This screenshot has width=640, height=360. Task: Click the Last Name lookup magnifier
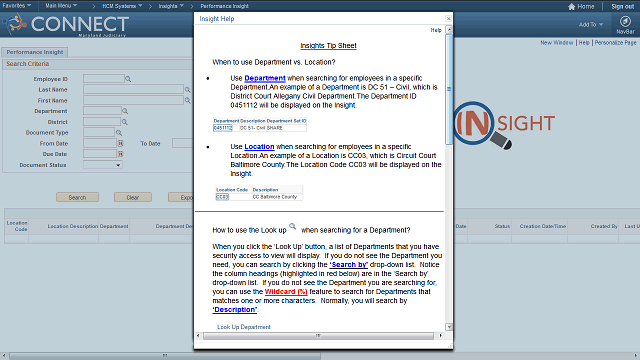pyautogui.click(x=187, y=89)
